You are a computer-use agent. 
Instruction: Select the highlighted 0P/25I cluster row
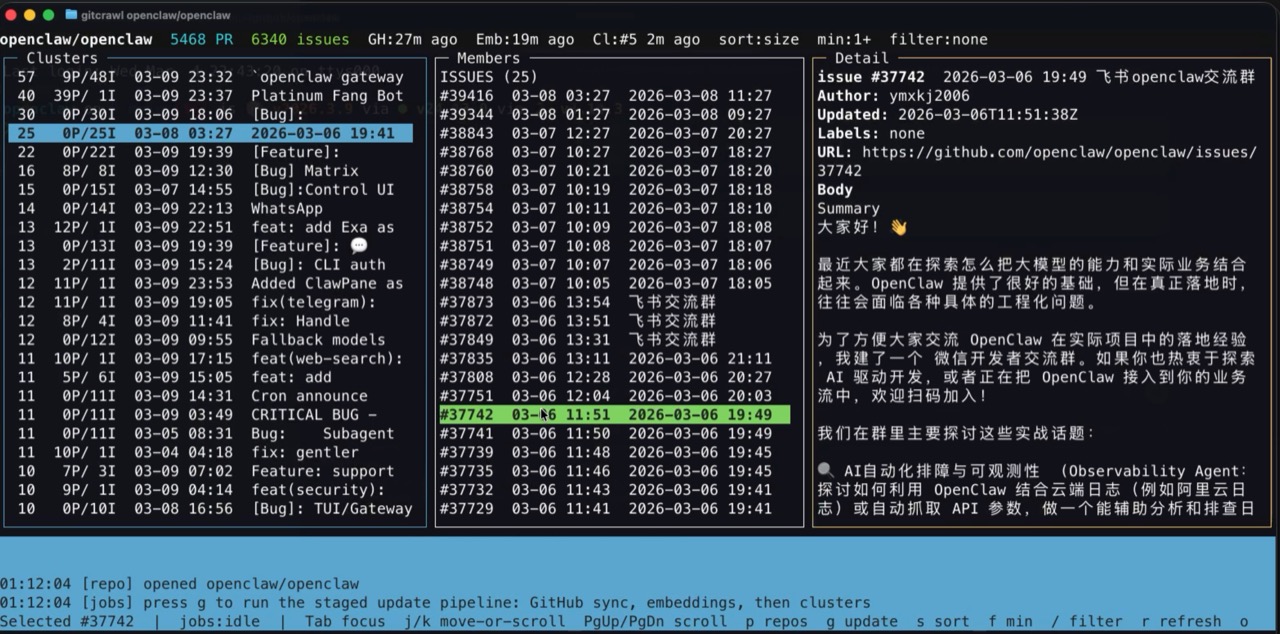pos(210,133)
